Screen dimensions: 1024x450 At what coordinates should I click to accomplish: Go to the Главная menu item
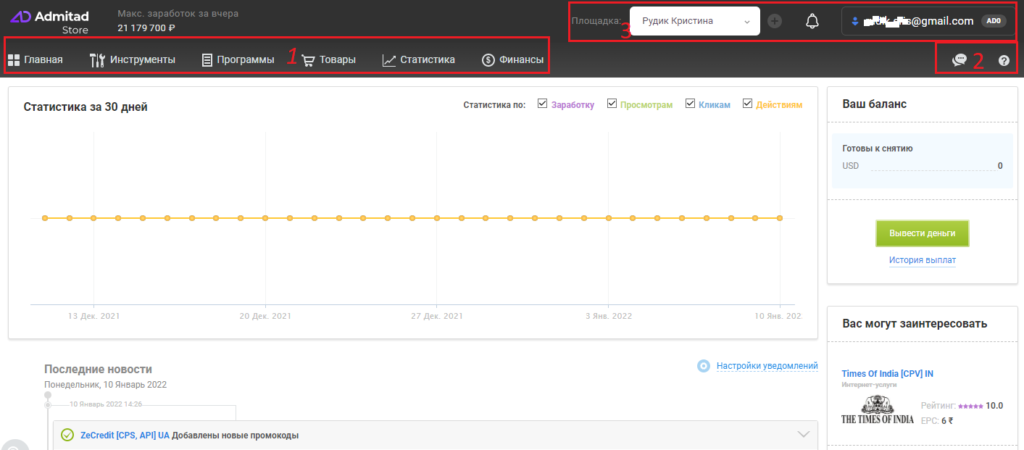click(35, 60)
